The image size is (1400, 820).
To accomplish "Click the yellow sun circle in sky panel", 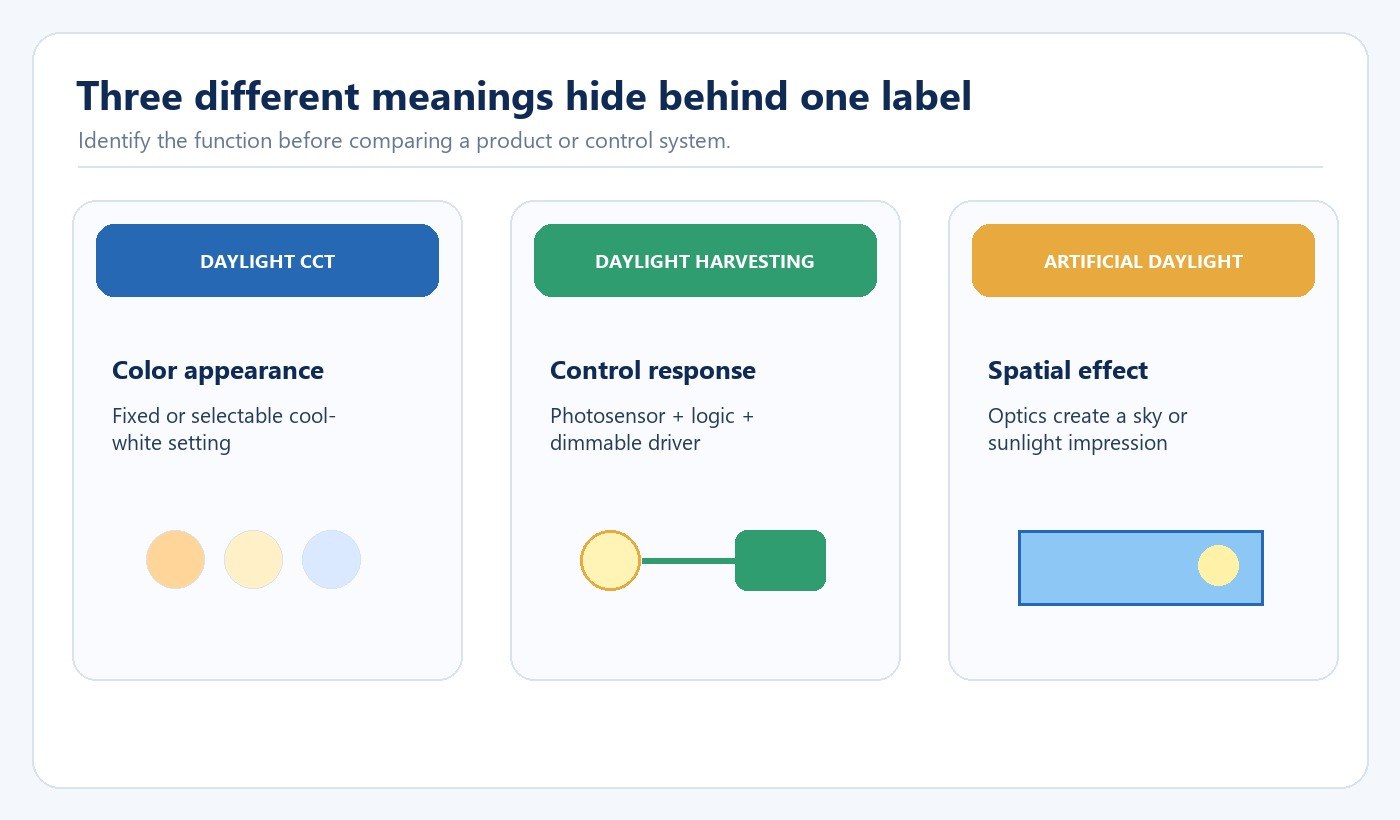I will pyautogui.click(x=1218, y=566).
